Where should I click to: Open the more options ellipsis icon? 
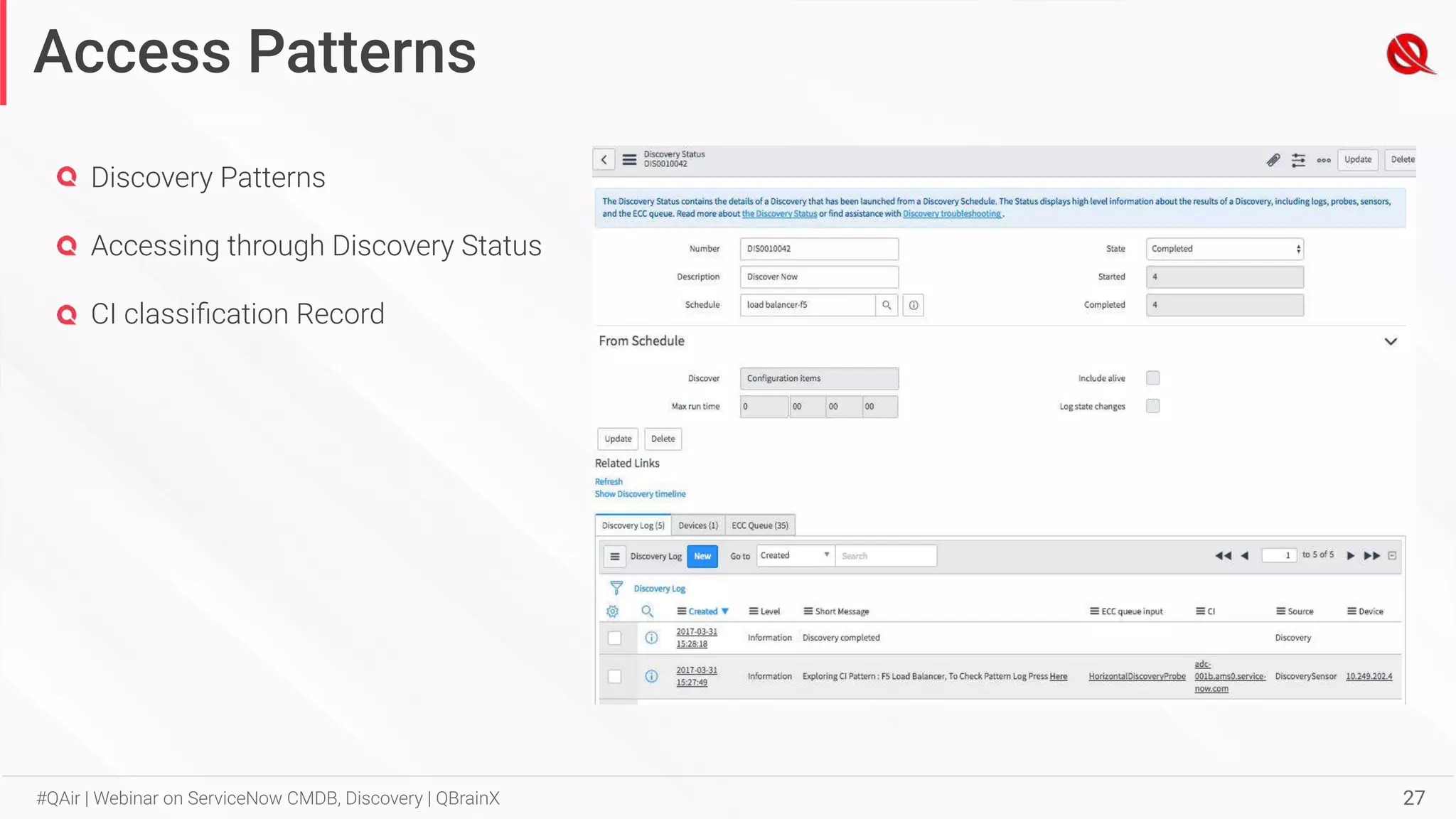click(x=1323, y=160)
